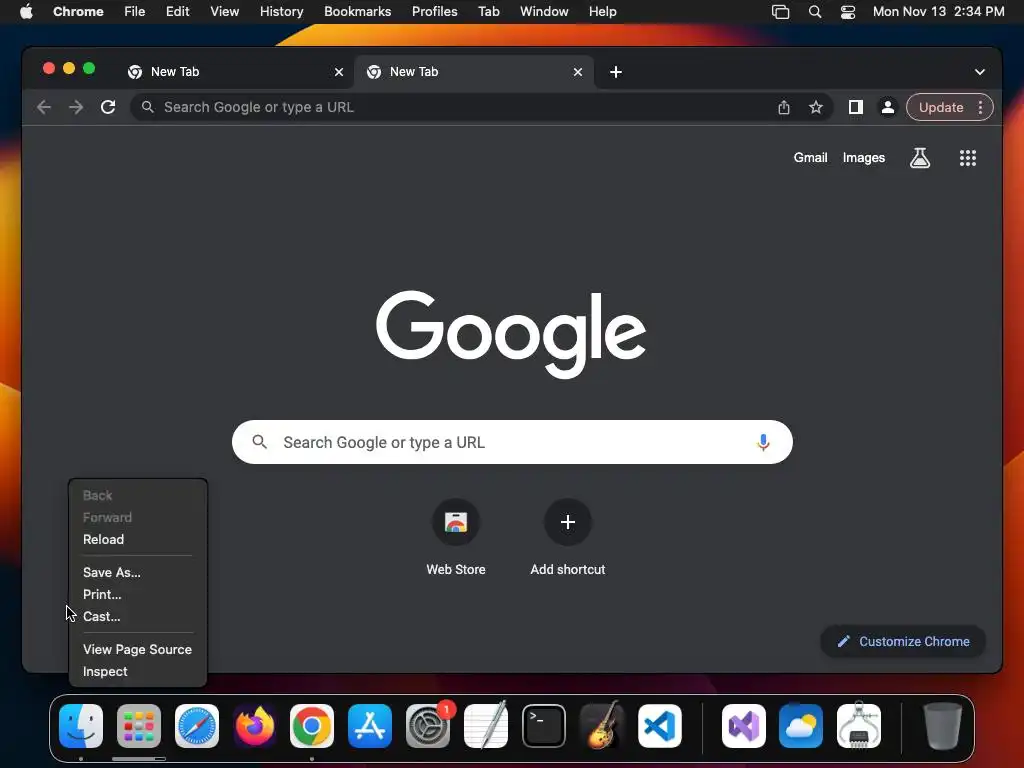The image size is (1024, 768).
Task: Click the Update button
Action: point(941,107)
